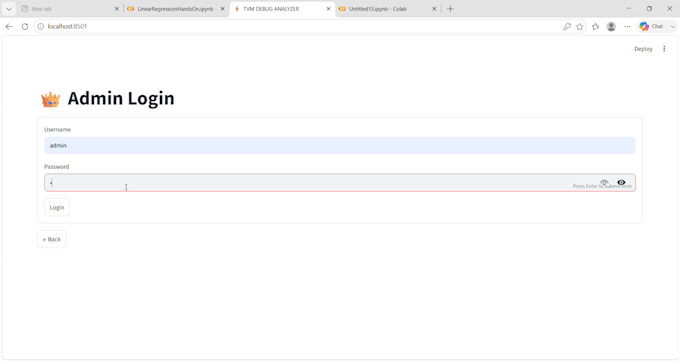
Task: Click the Password label
Action: pyautogui.click(x=56, y=167)
